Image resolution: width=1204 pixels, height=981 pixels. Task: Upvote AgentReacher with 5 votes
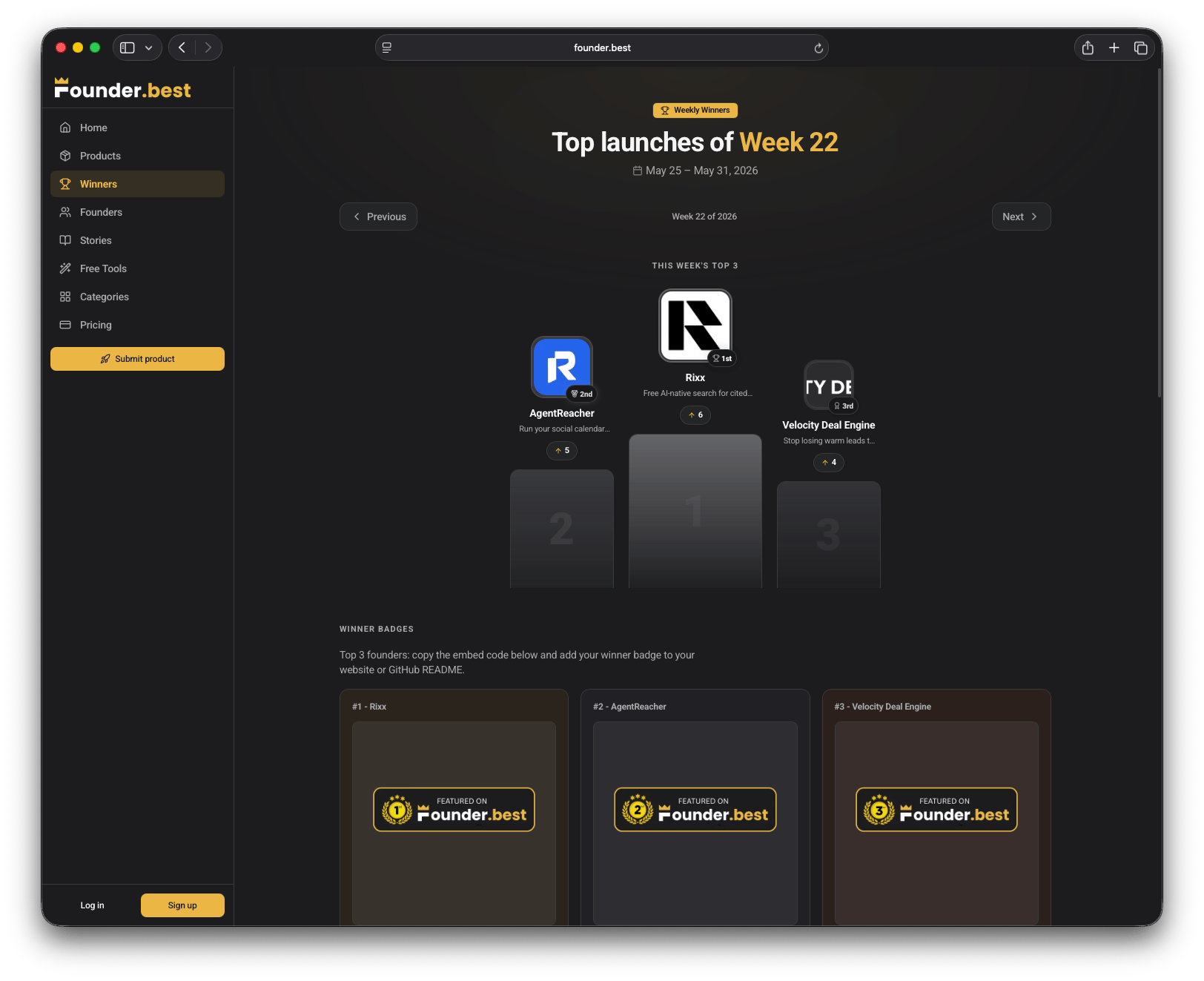pyautogui.click(x=562, y=451)
